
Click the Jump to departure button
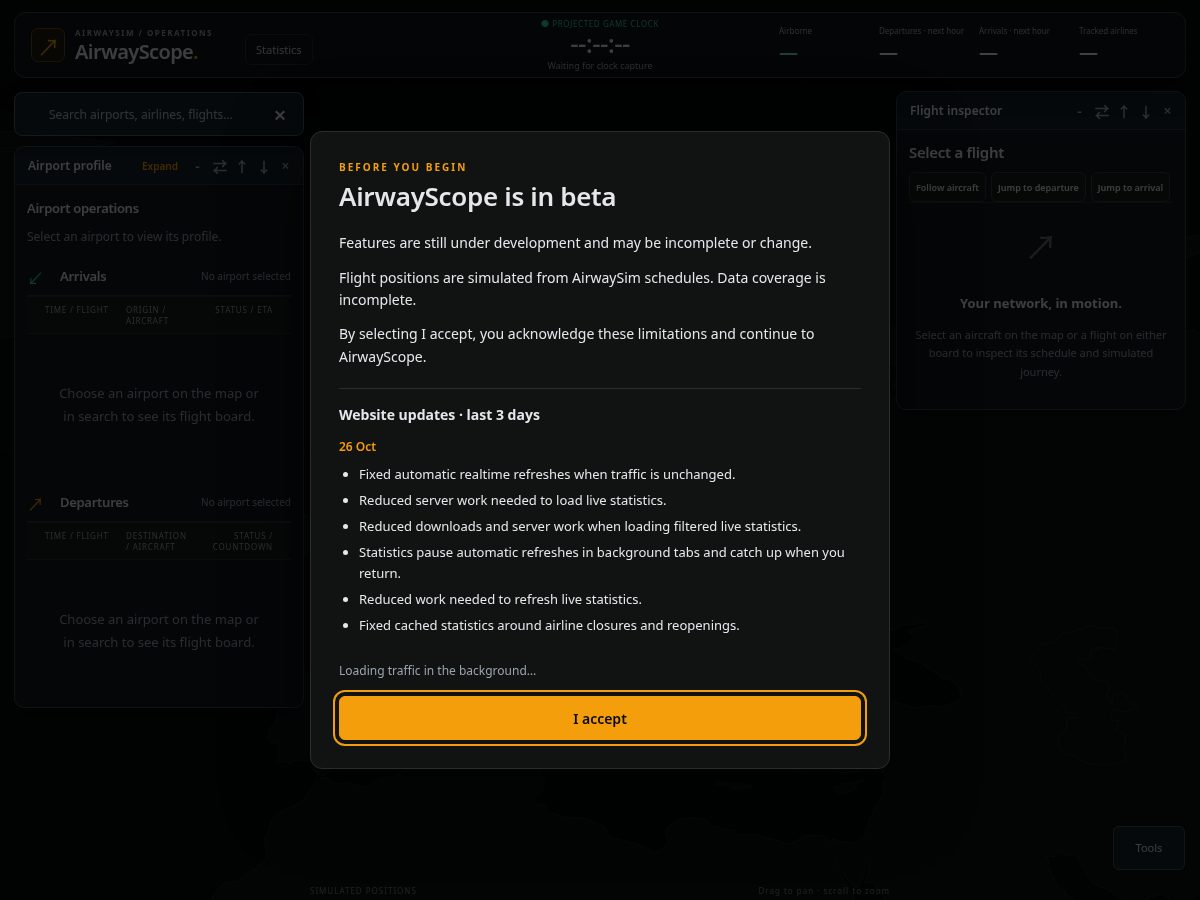click(1038, 187)
